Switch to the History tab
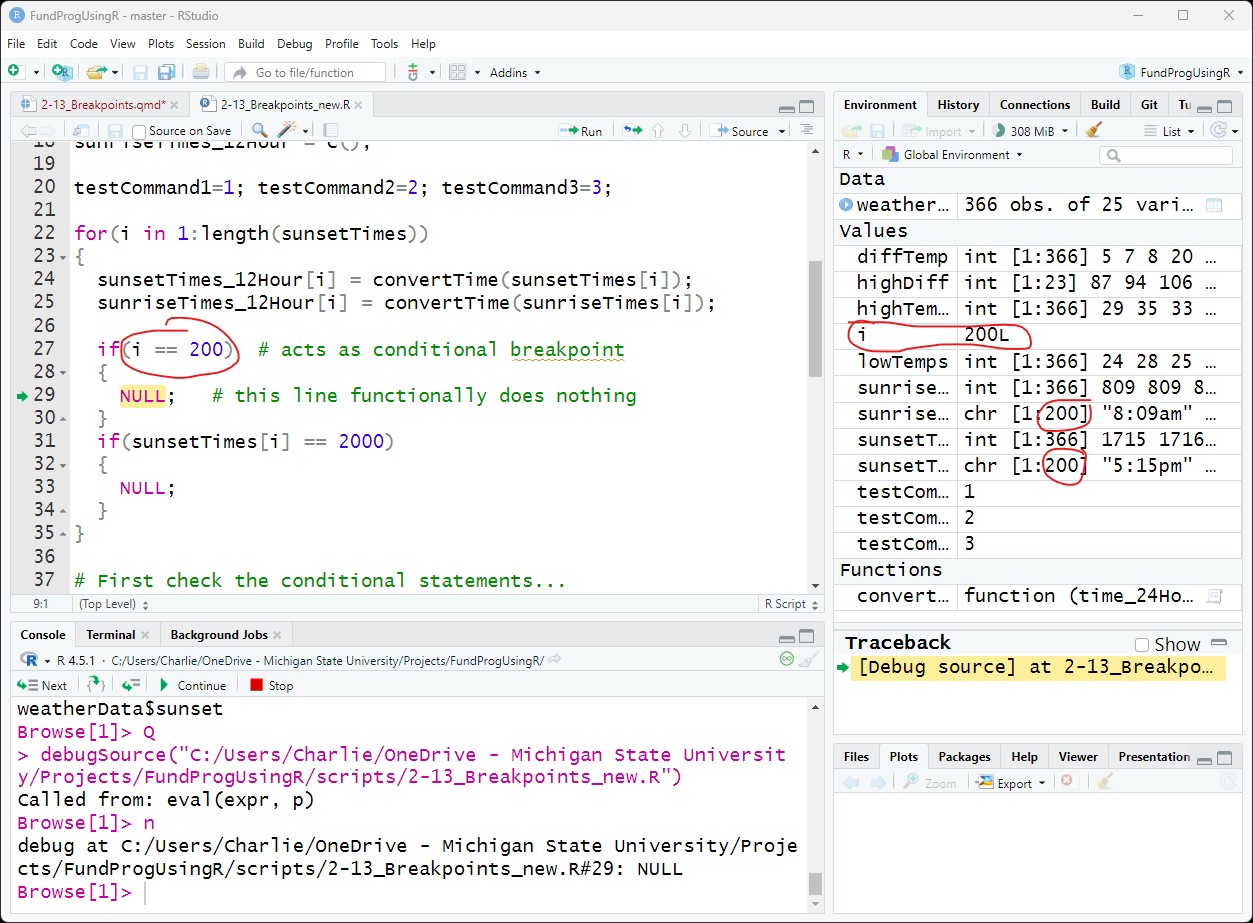The height and width of the screenshot is (923, 1253). [958, 105]
